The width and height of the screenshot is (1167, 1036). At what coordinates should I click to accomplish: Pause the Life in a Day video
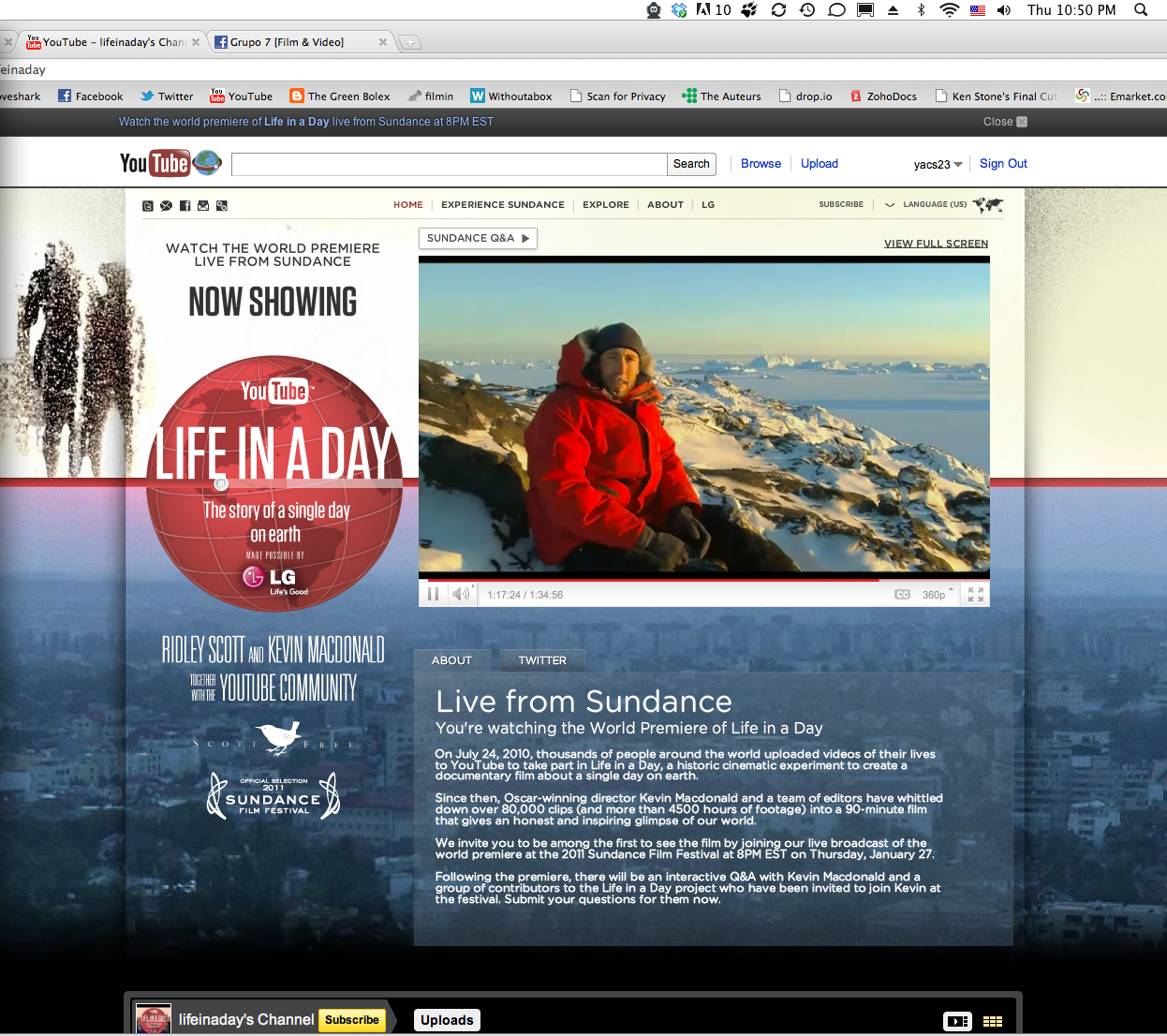click(433, 594)
